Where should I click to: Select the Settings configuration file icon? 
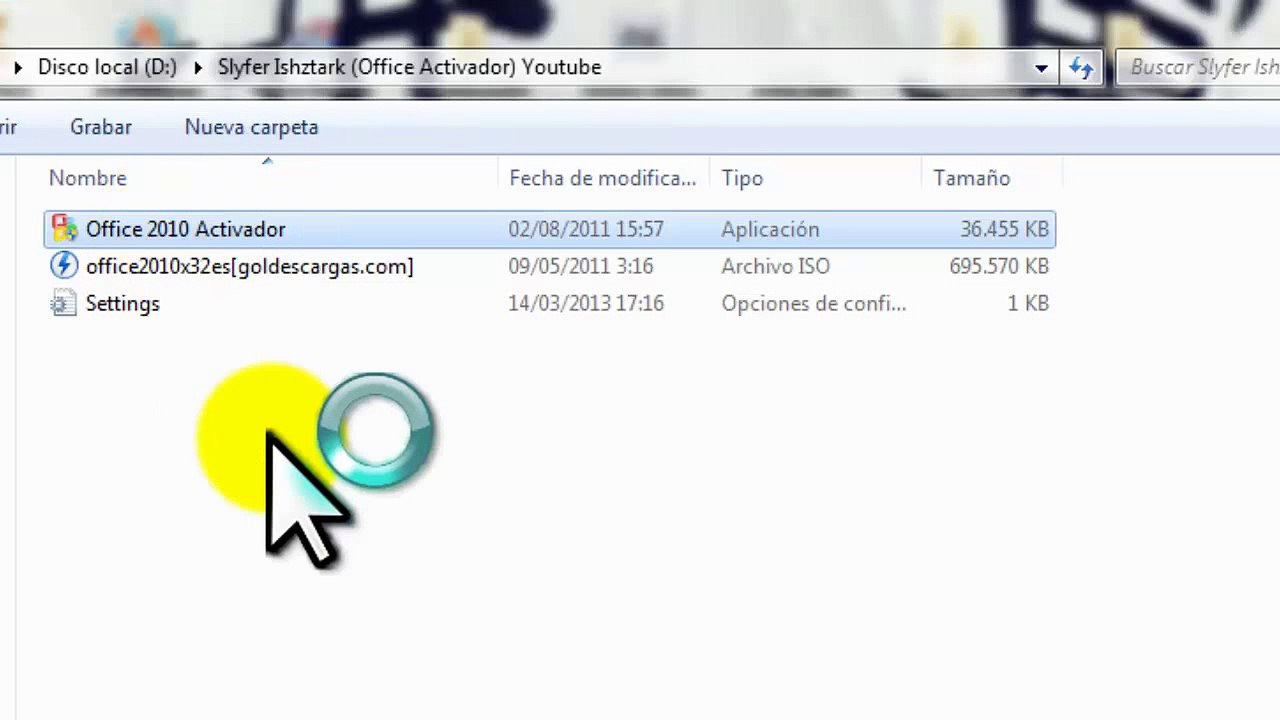click(65, 303)
